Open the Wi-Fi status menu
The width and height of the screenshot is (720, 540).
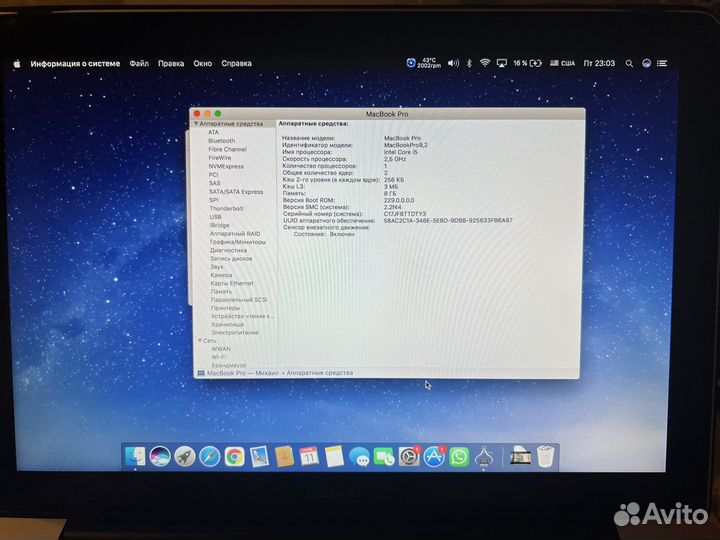484,63
